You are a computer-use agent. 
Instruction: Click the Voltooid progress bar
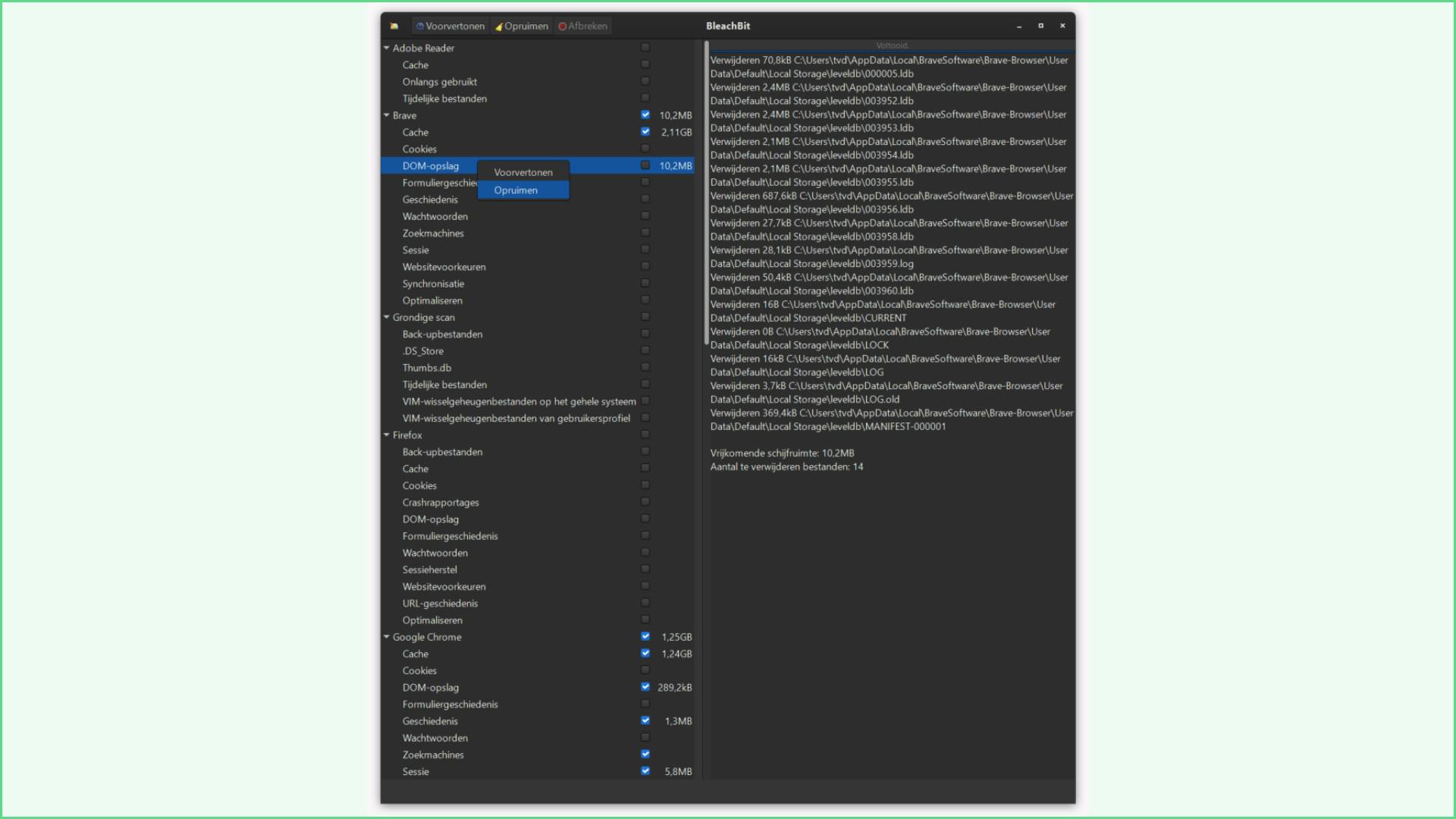click(x=892, y=45)
